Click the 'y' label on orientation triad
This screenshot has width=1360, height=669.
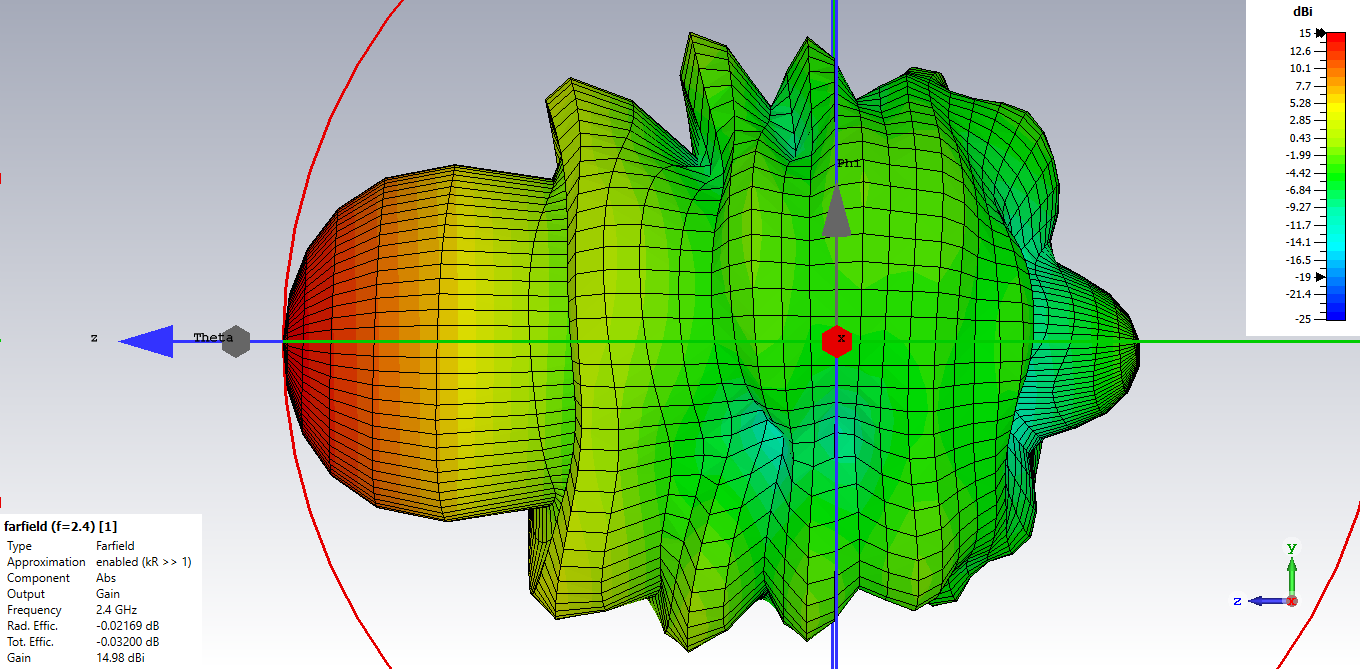pos(1292,547)
